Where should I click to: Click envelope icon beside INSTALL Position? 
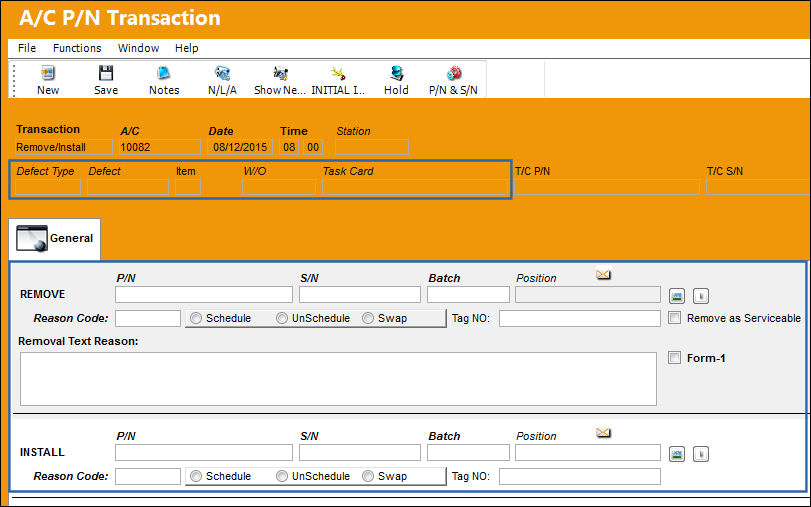[603, 433]
